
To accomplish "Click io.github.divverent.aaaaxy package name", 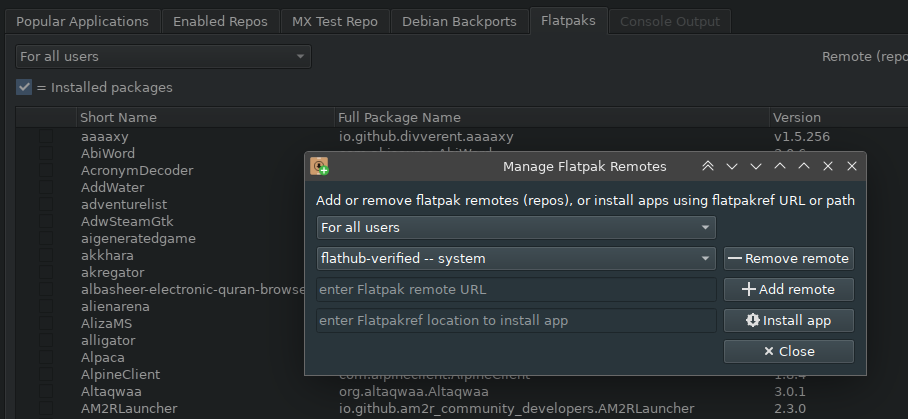I will pos(426,137).
